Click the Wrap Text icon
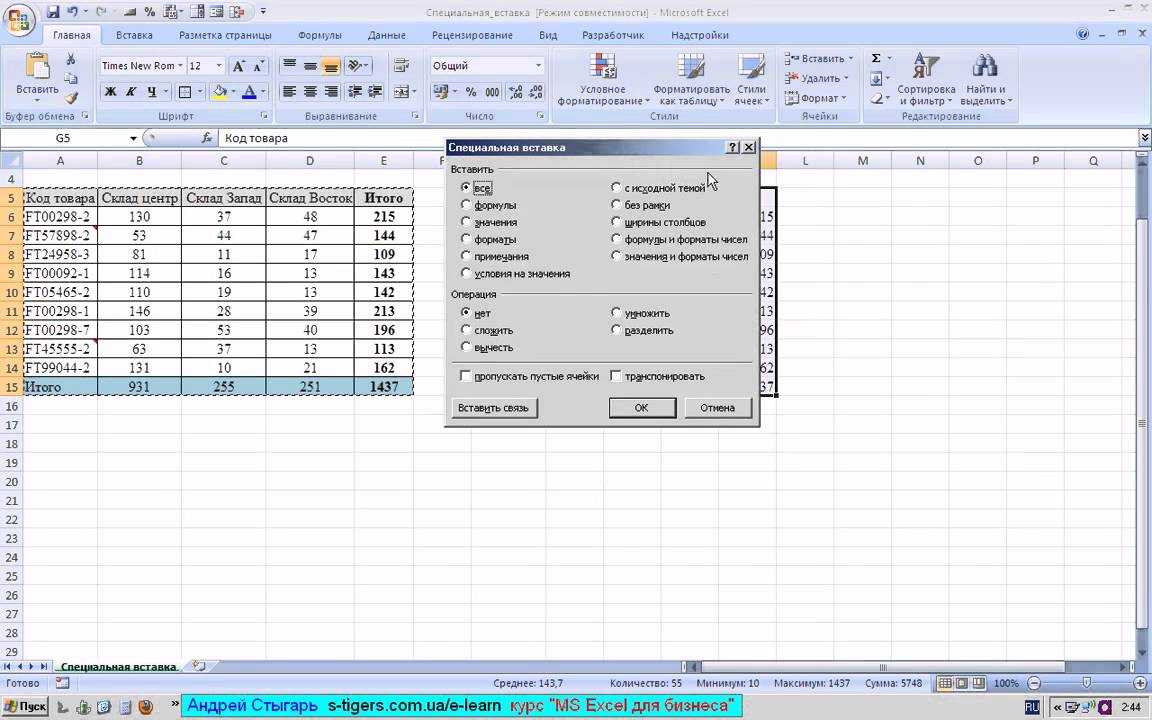The width and height of the screenshot is (1152, 720). pyautogui.click(x=401, y=66)
